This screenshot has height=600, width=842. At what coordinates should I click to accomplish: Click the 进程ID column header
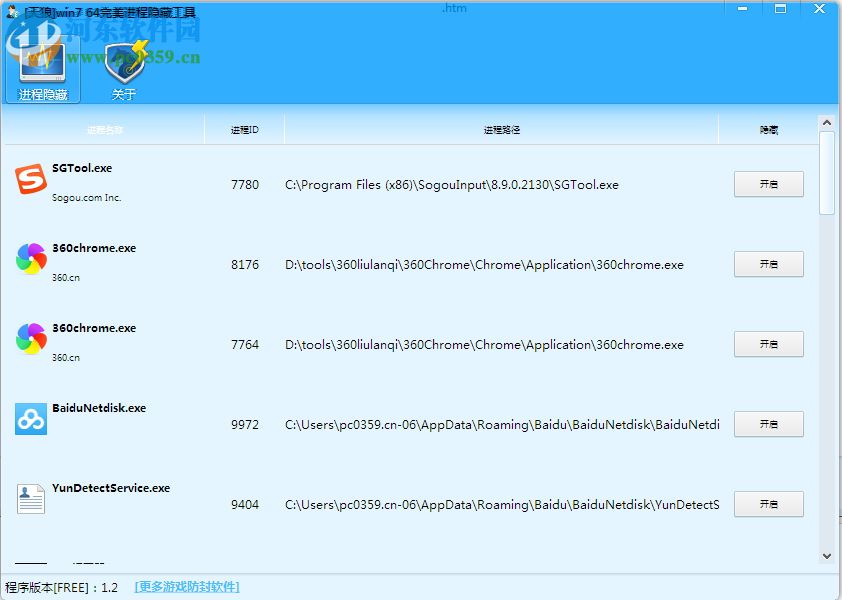point(245,130)
